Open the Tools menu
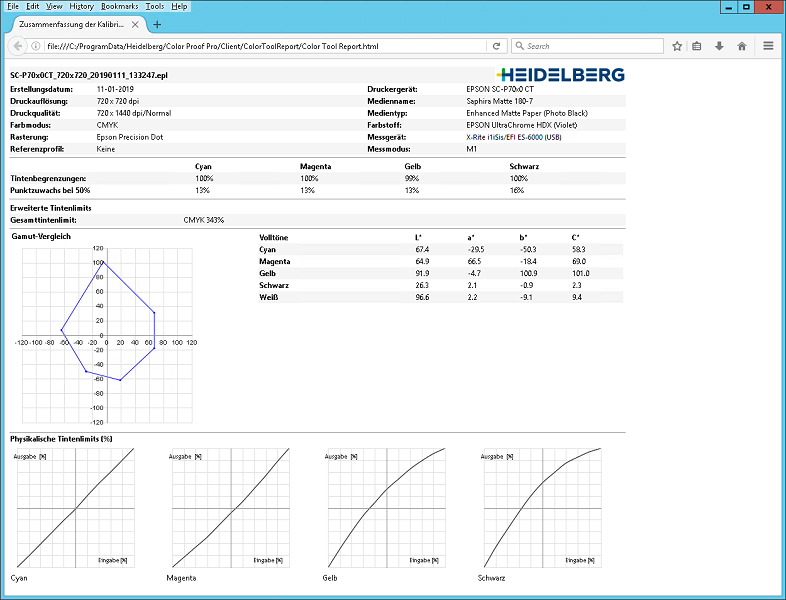This screenshot has width=786, height=600. [x=155, y=6]
